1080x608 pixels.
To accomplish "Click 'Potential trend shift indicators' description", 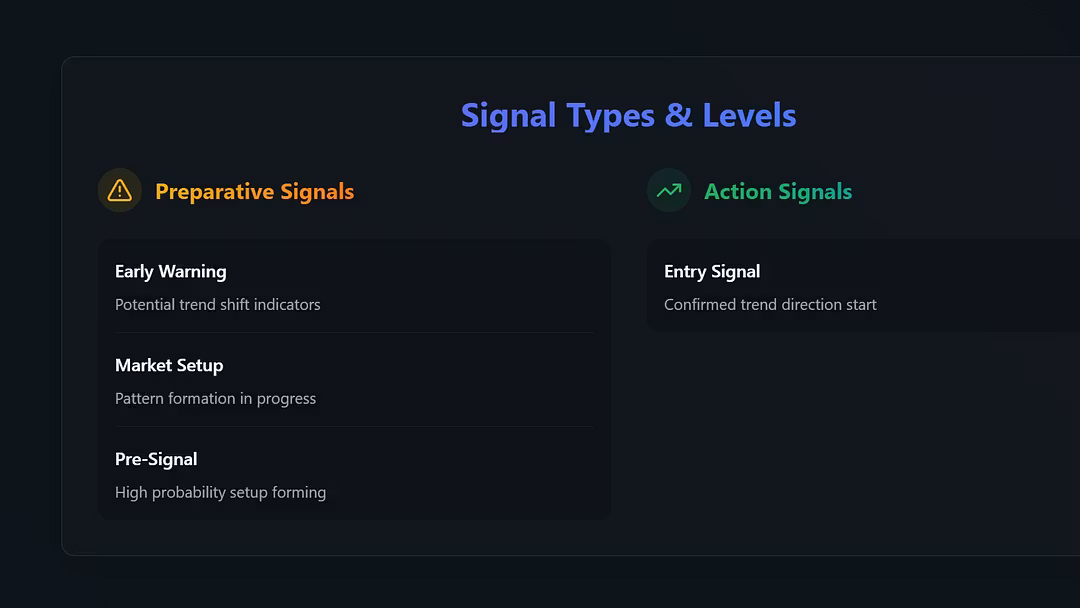I will 217,304.
